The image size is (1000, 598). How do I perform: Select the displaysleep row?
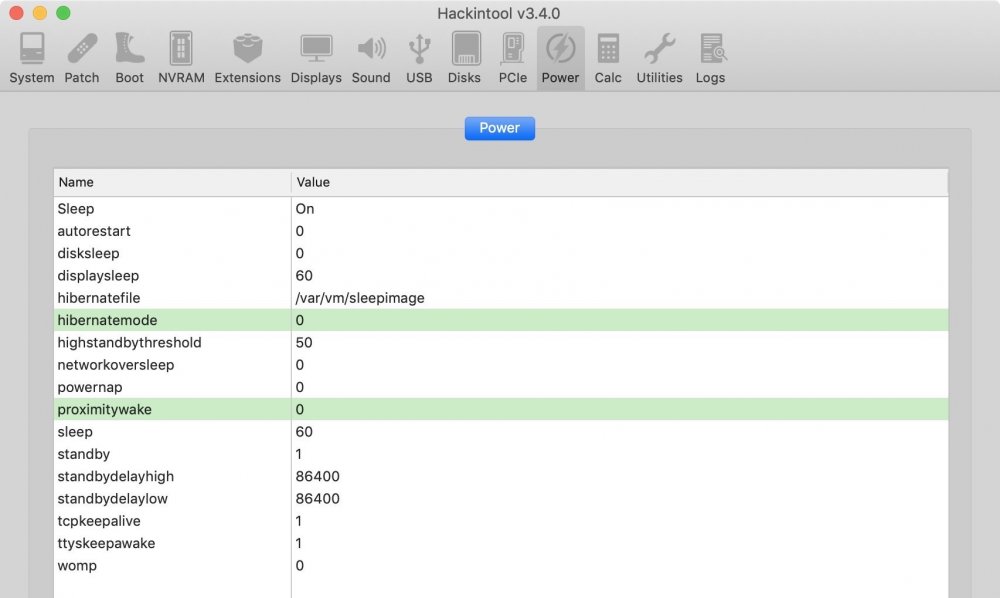pyautogui.click(x=501, y=275)
